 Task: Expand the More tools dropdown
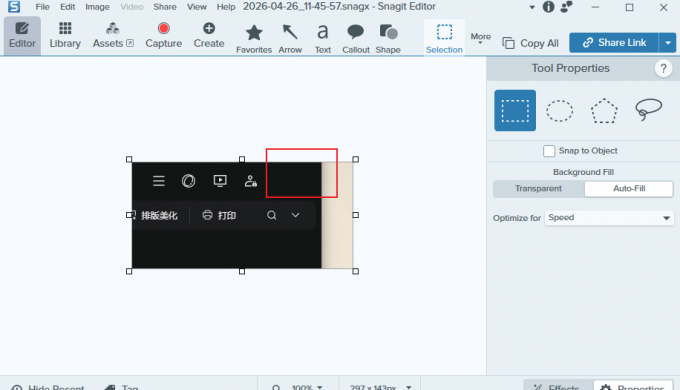(x=481, y=38)
